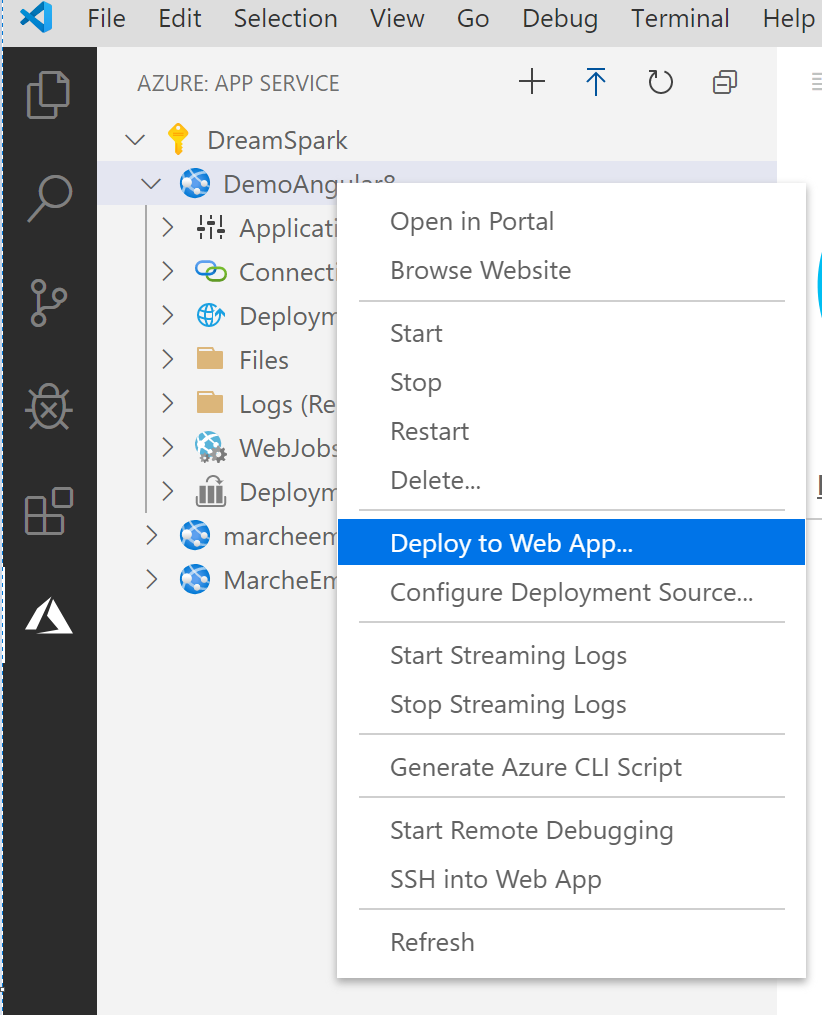The width and height of the screenshot is (822, 1015).
Task: Expand the Logs node
Action: coord(168,403)
